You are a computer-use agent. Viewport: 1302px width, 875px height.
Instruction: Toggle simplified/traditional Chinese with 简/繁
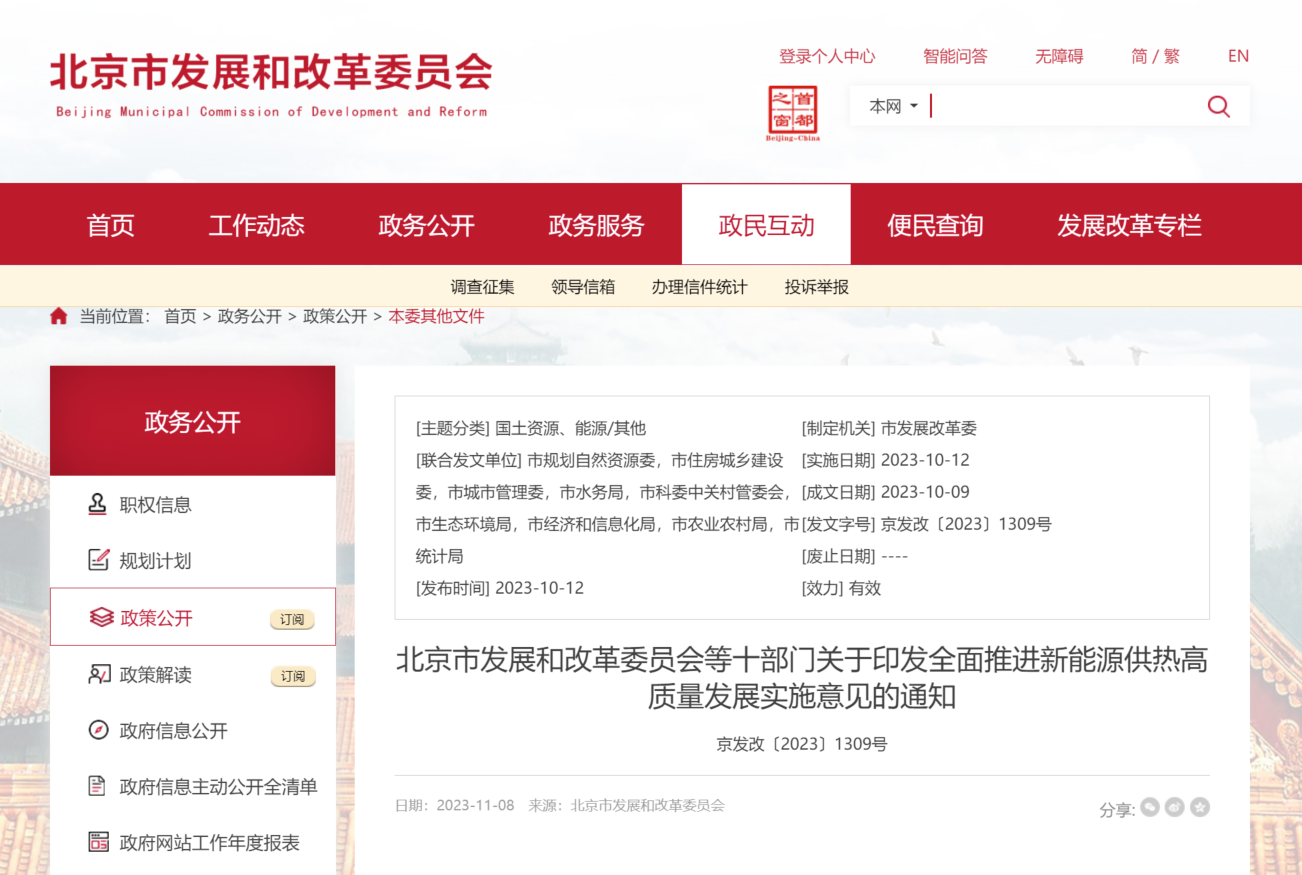(1155, 56)
